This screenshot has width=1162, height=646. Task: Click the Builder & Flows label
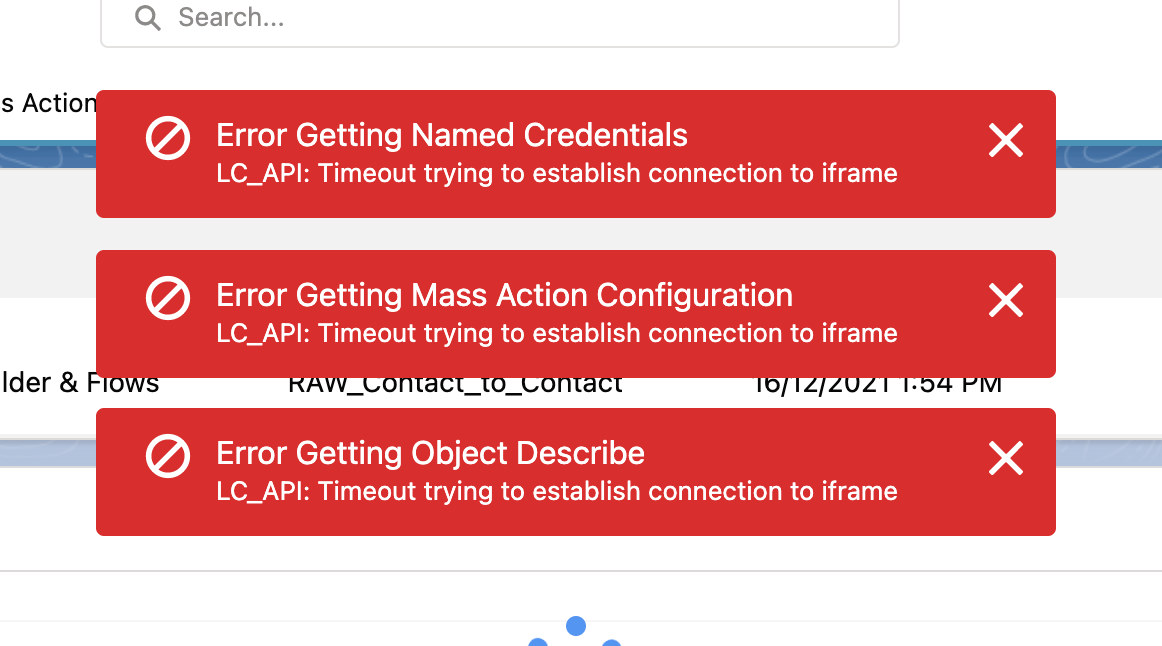pos(79,383)
